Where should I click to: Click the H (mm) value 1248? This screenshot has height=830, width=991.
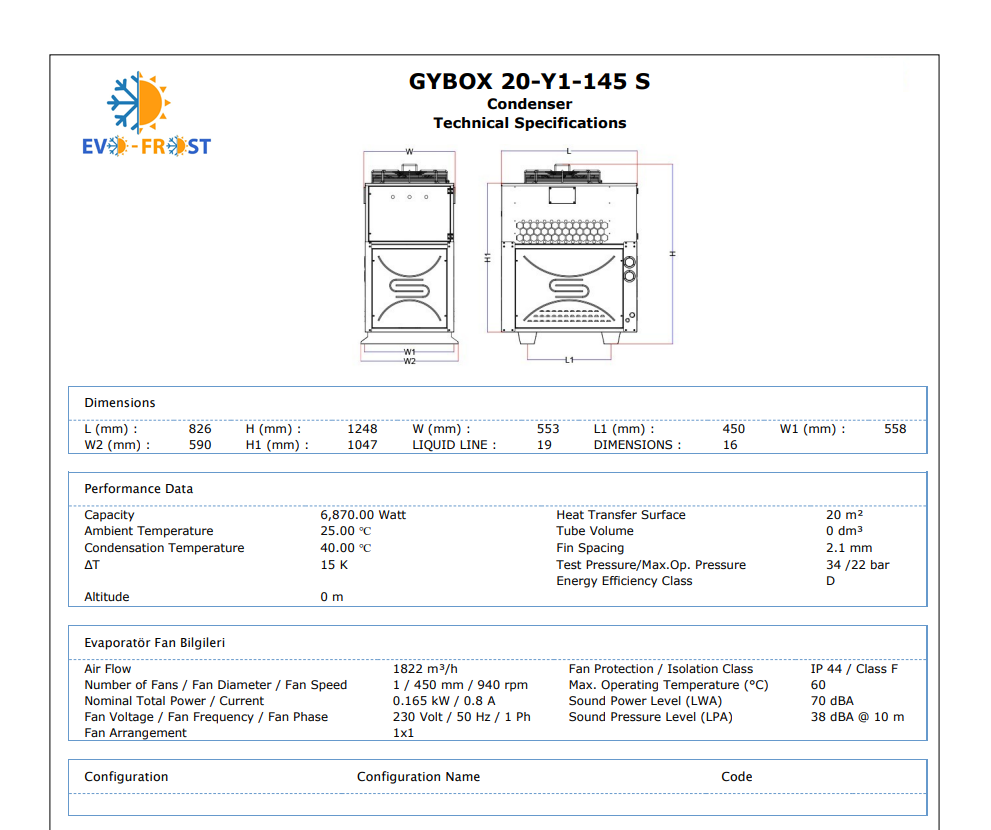tap(362, 429)
